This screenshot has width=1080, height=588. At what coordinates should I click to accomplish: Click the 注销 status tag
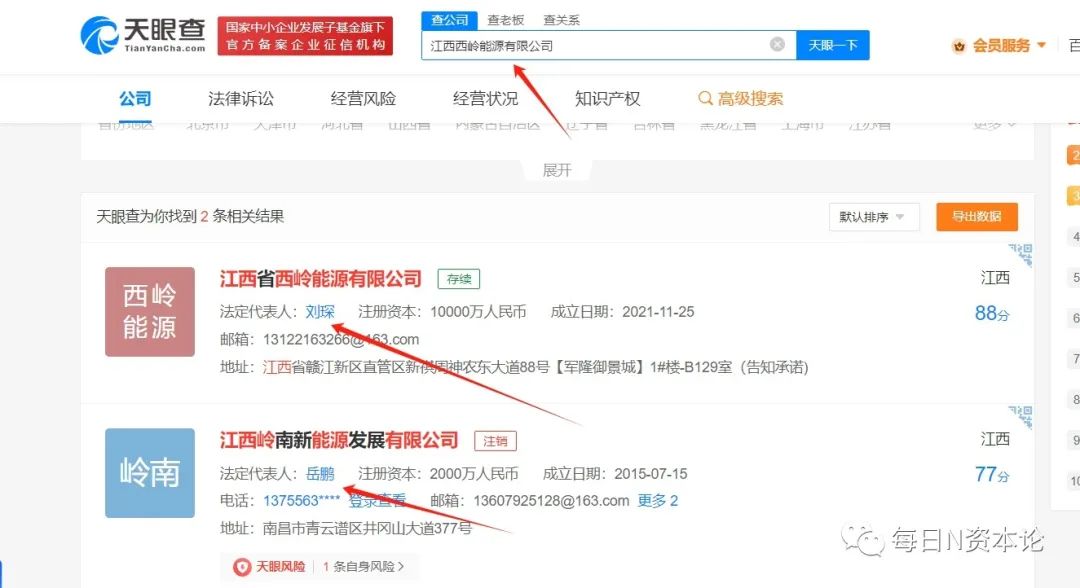point(495,441)
